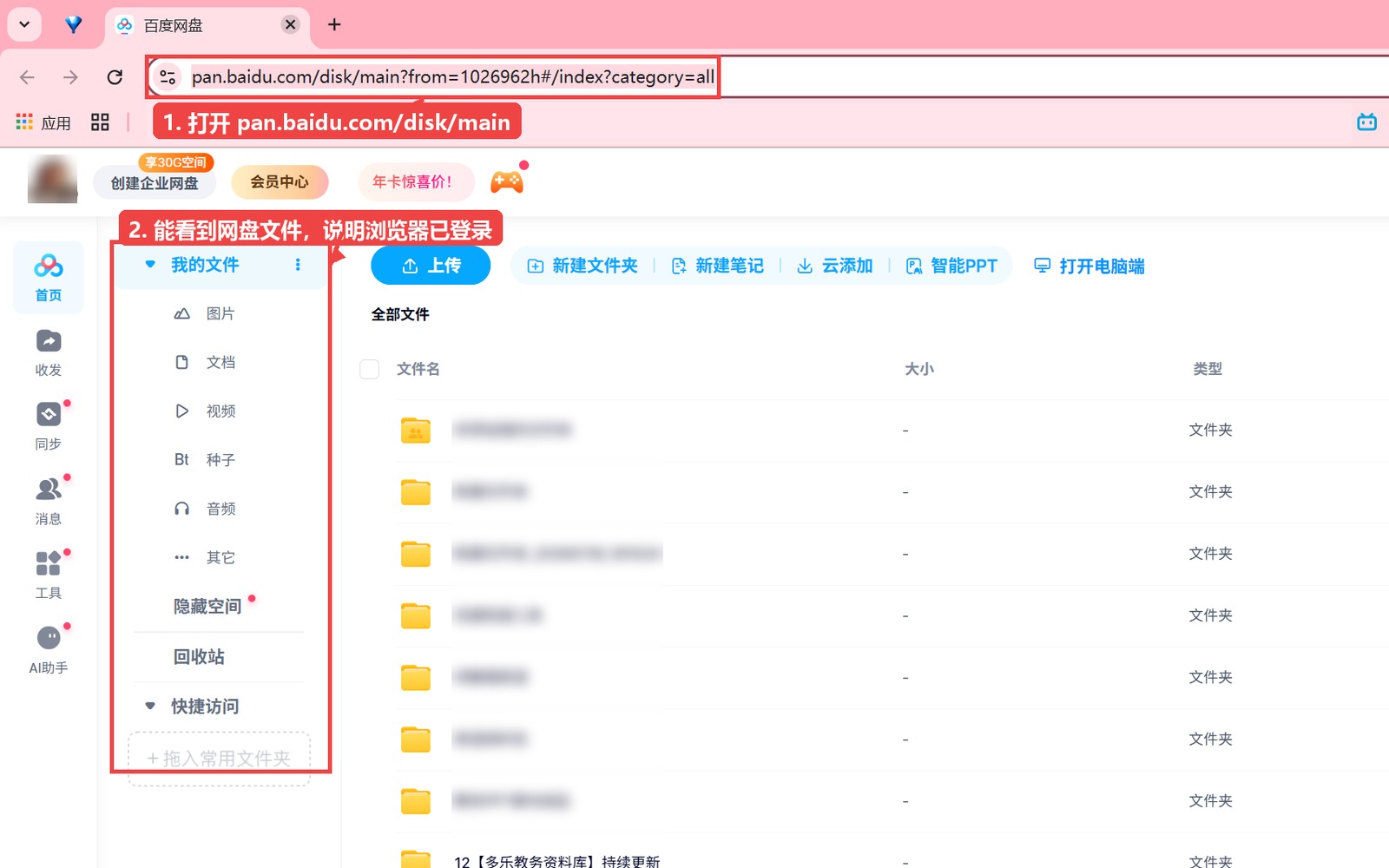Open the 我的文件 more options menu
The height and width of the screenshot is (868, 1389).
click(x=298, y=265)
